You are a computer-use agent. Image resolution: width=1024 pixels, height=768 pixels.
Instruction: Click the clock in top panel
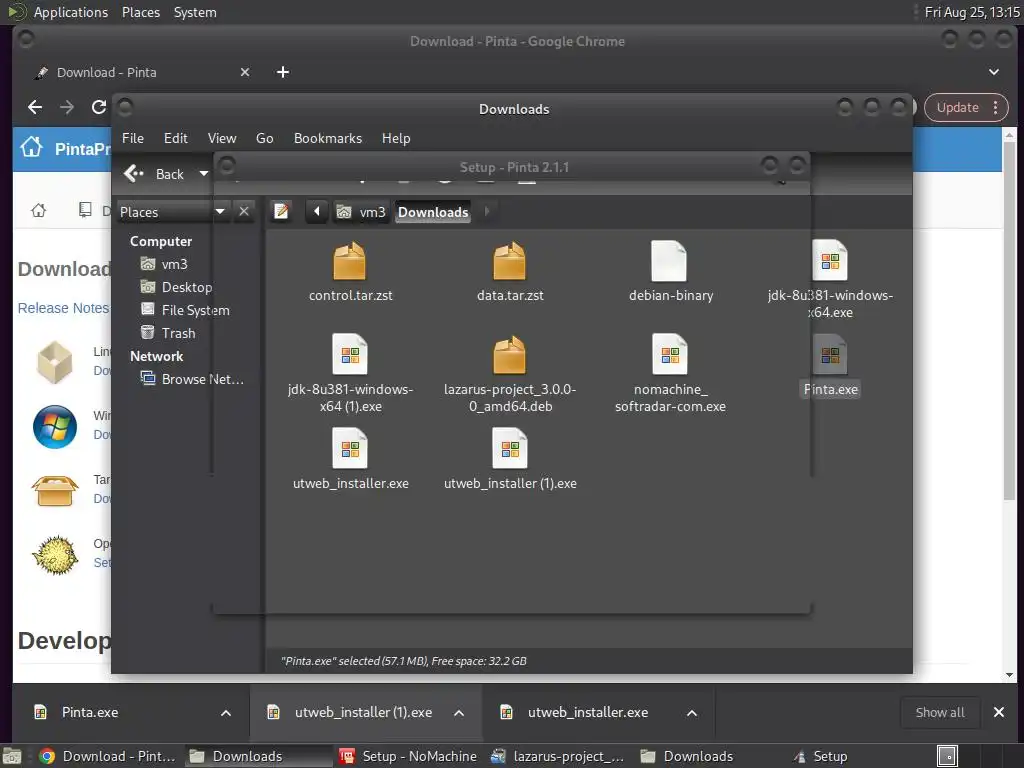click(972, 12)
